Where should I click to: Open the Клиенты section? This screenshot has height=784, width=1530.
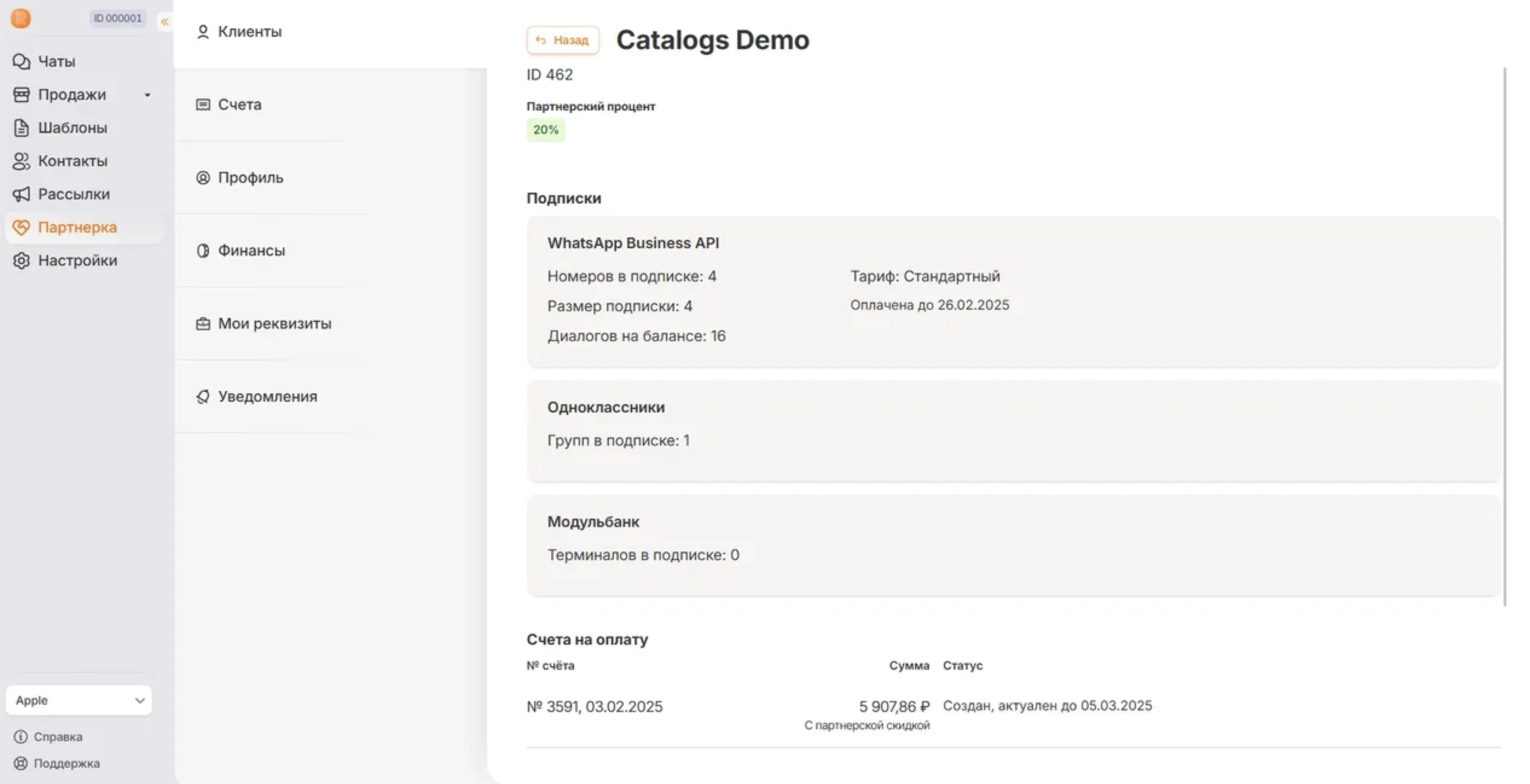pos(249,31)
